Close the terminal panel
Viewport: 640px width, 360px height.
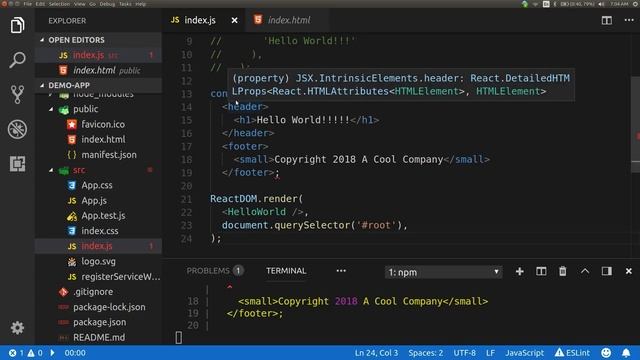629,271
